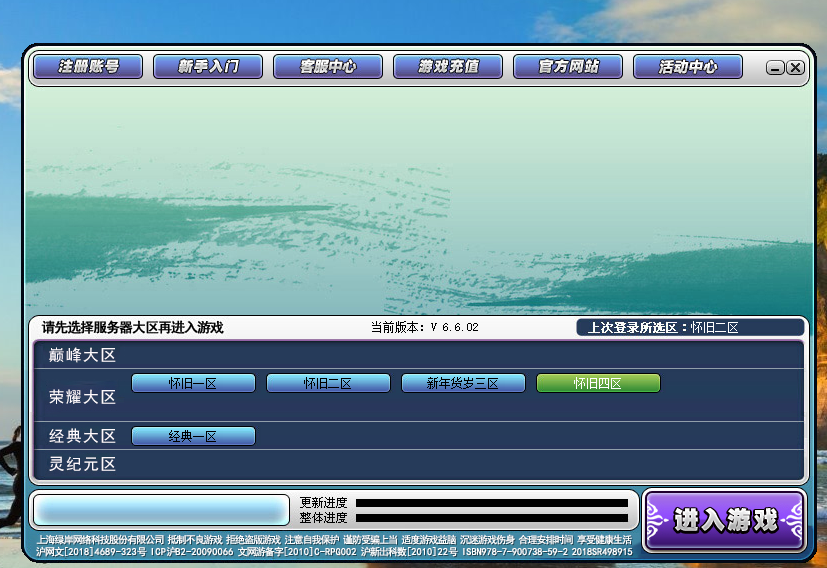Choose server 怀旧一区

pyautogui.click(x=193, y=383)
